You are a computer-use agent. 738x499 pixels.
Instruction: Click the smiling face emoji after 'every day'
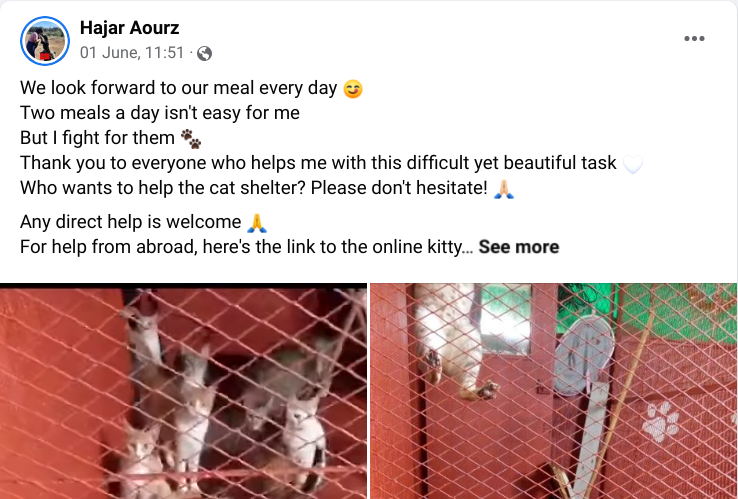point(353,89)
